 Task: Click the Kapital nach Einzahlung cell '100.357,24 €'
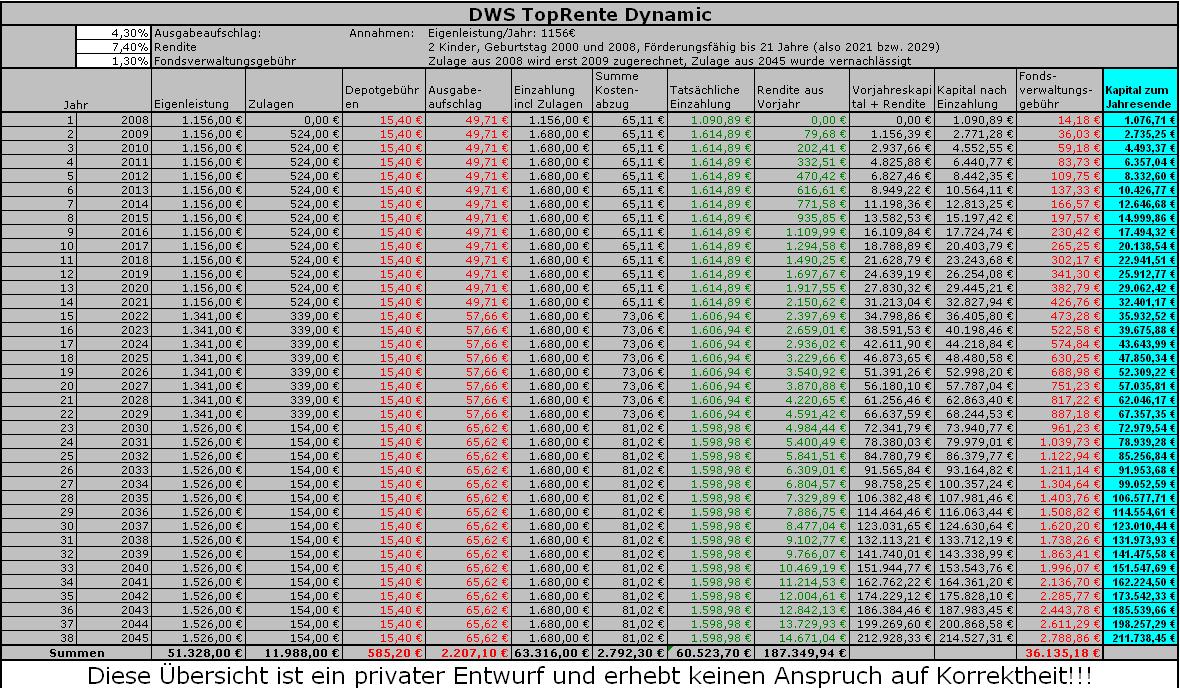(x=976, y=484)
